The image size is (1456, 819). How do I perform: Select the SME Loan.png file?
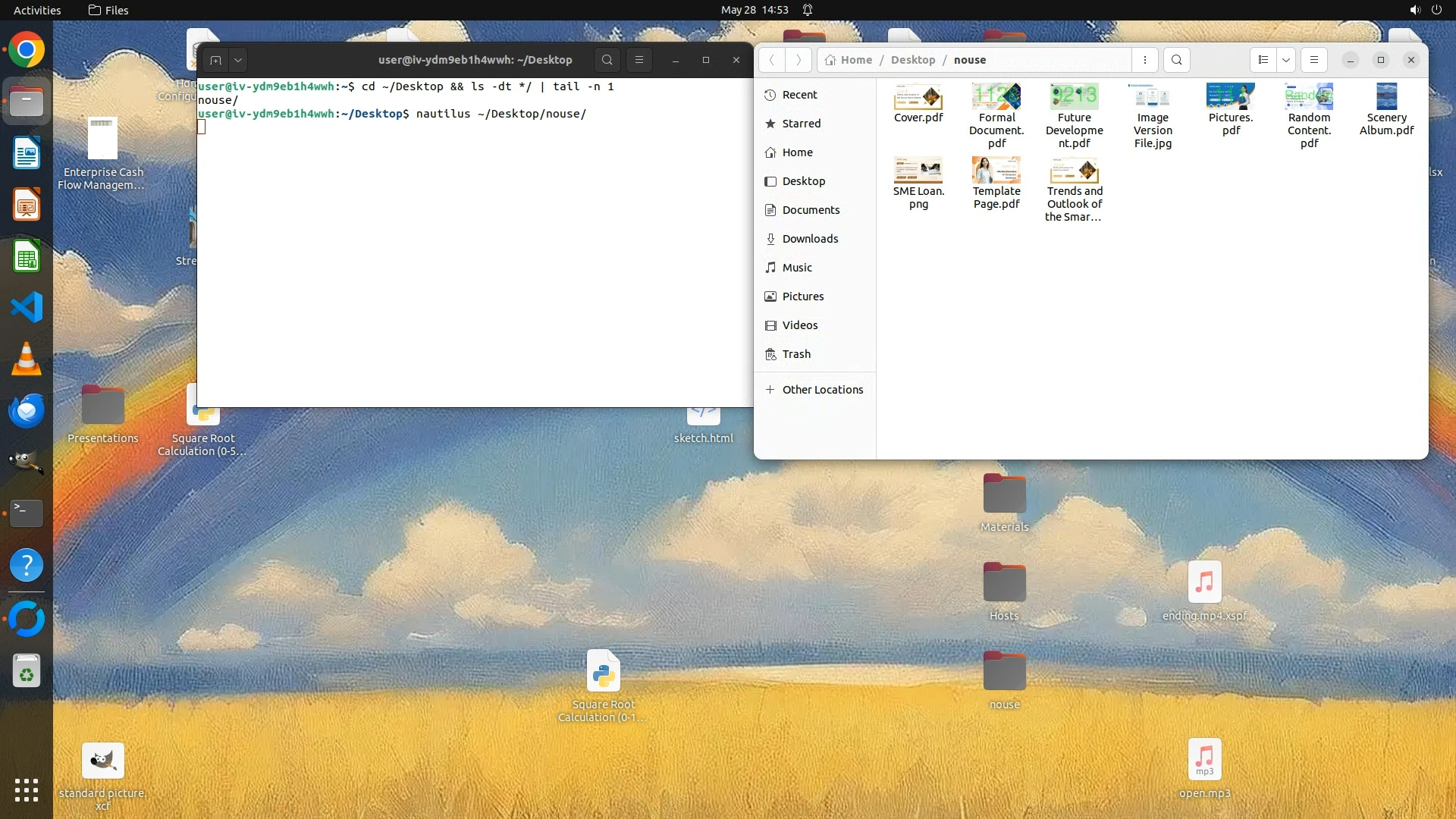tap(918, 171)
